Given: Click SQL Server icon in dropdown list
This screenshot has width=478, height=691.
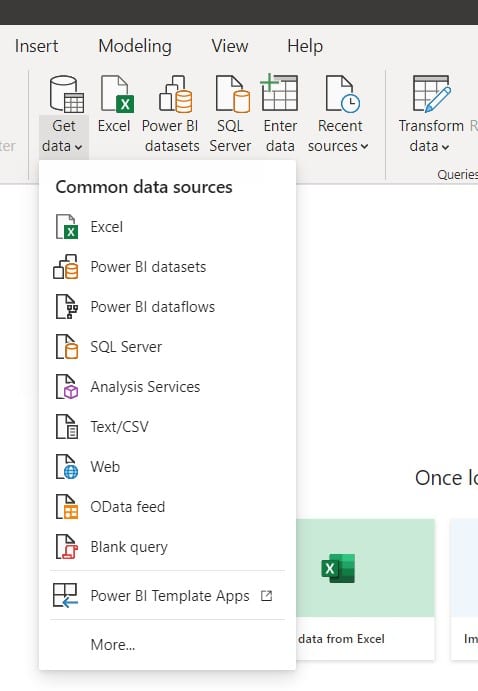Looking at the screenshot, I should (67, 347).
